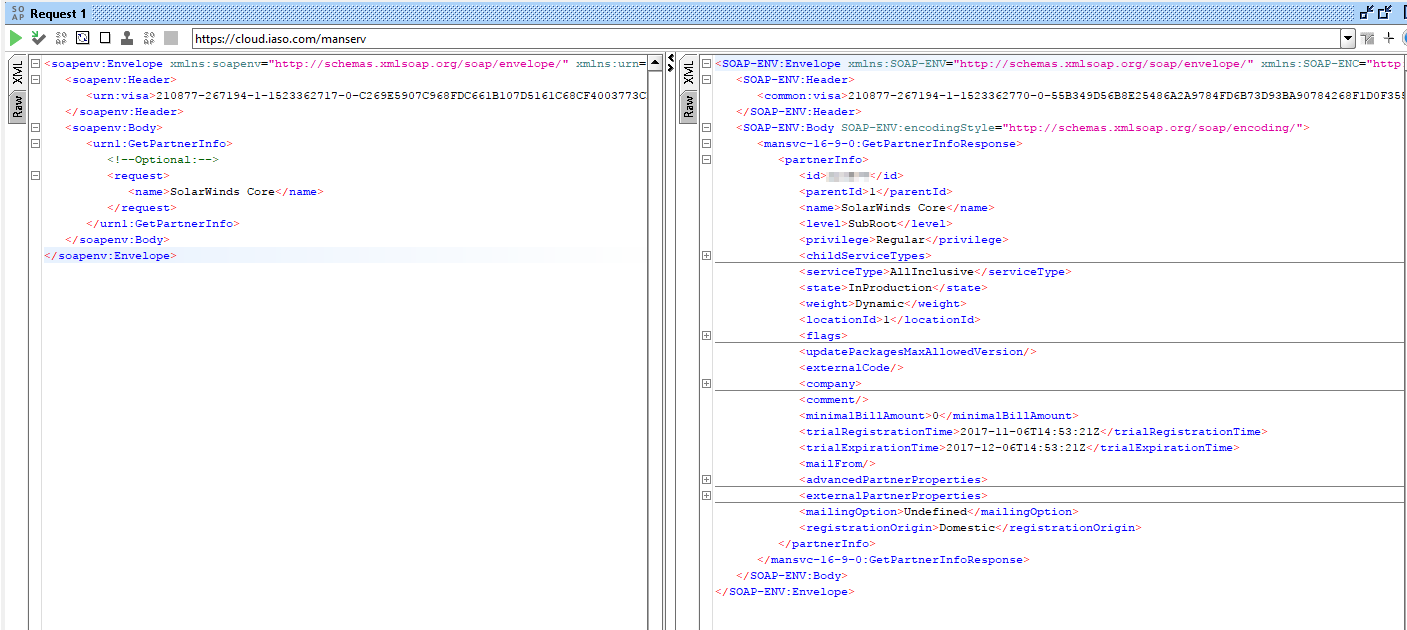The height and width of the screenshot is (630, 1407).
Task: Collapse the SOAP-ENV:Header node in response
Action: (x=706, y=79)
